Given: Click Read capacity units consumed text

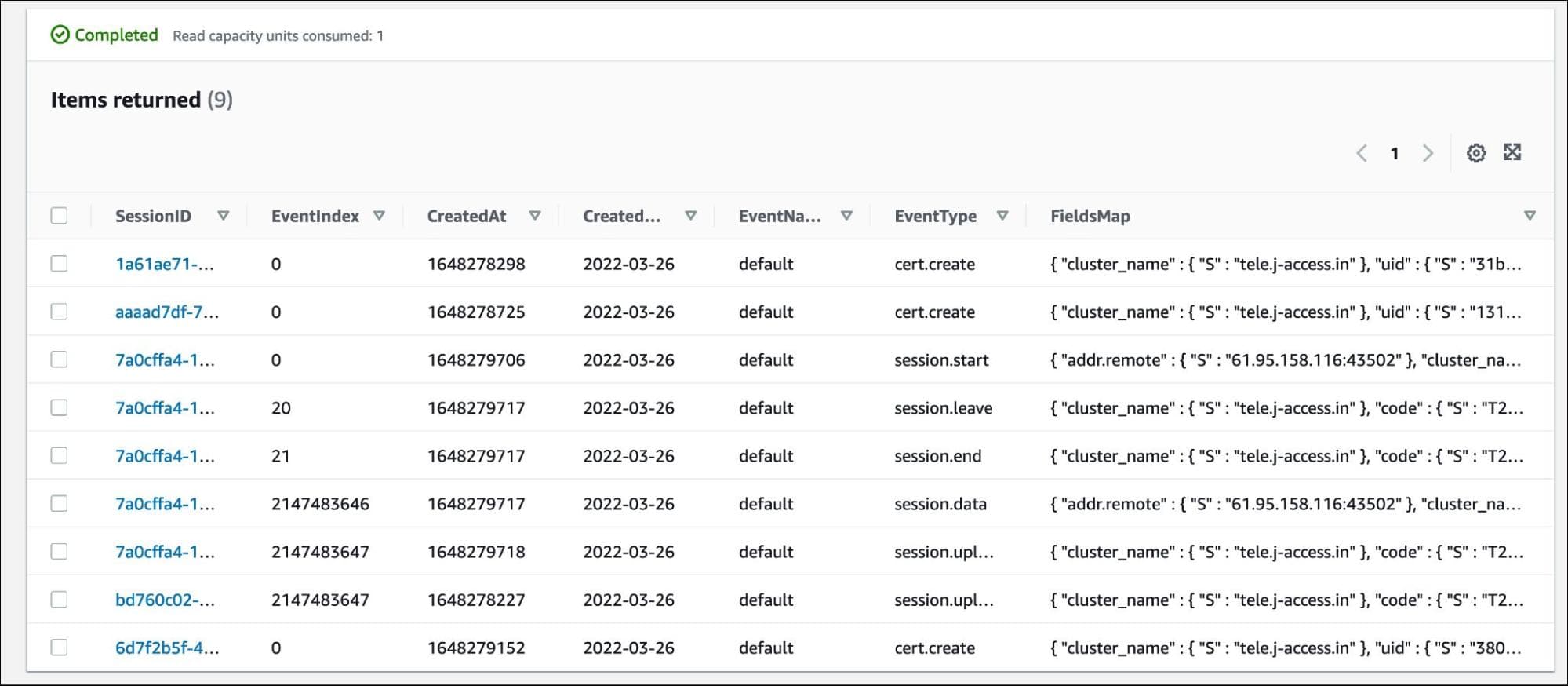Looking at the screenshot, I should 278,36.
